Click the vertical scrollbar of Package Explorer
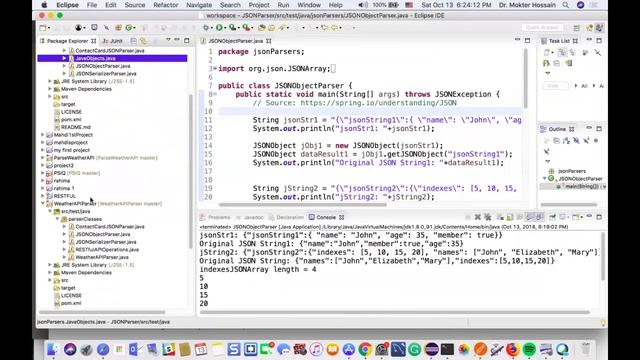Screen dimensions: 640x360 pos(190,171)
